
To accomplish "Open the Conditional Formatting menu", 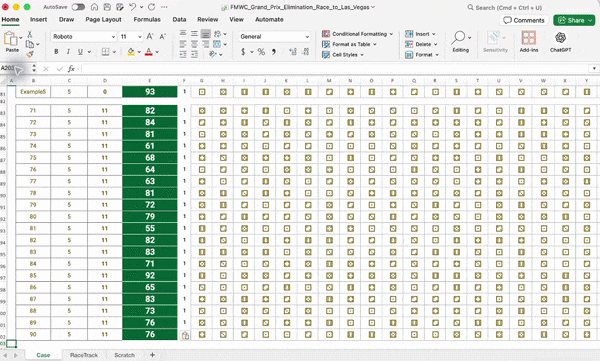I will coord(357,34).
